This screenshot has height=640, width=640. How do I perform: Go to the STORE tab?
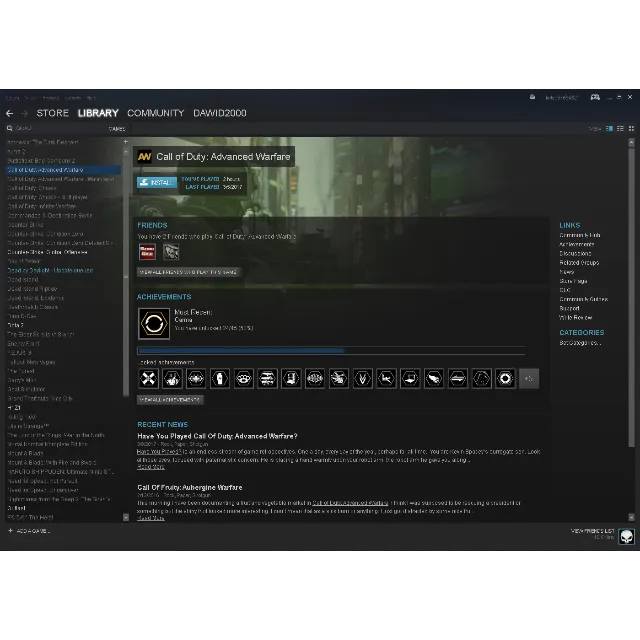pos(53,113)
